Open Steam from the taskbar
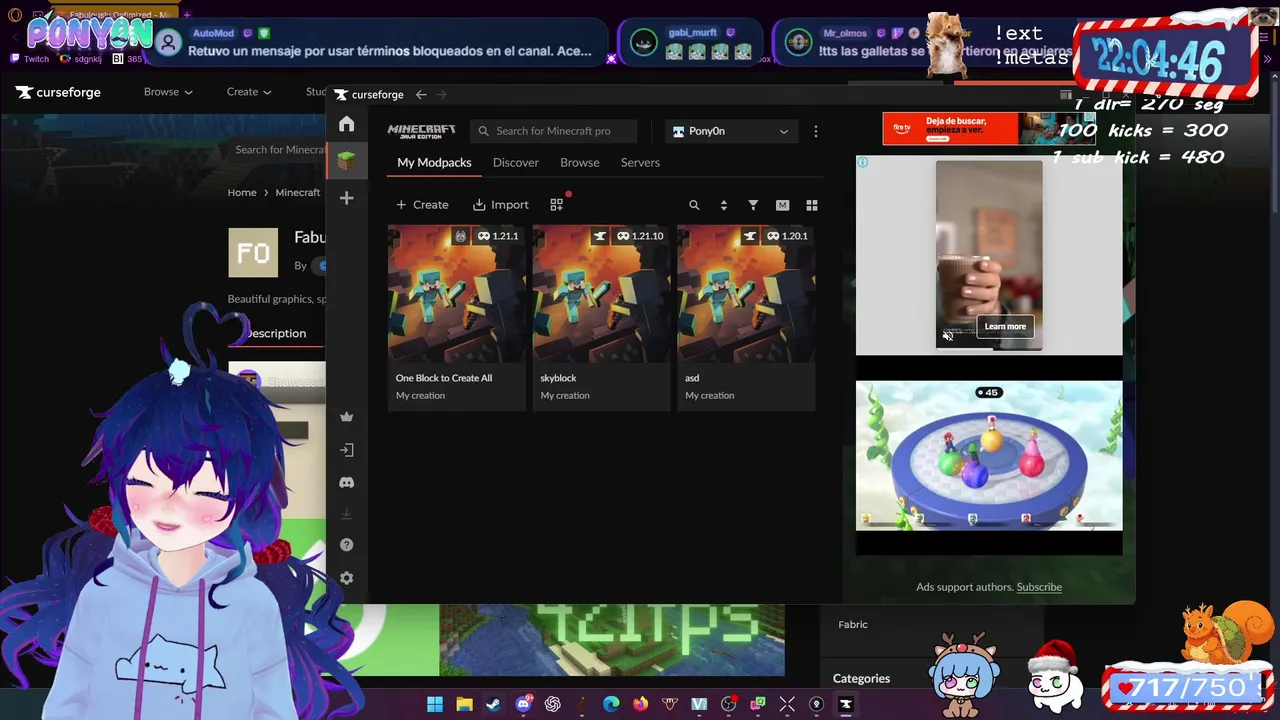1280x720 pixels. click(493, 704)
